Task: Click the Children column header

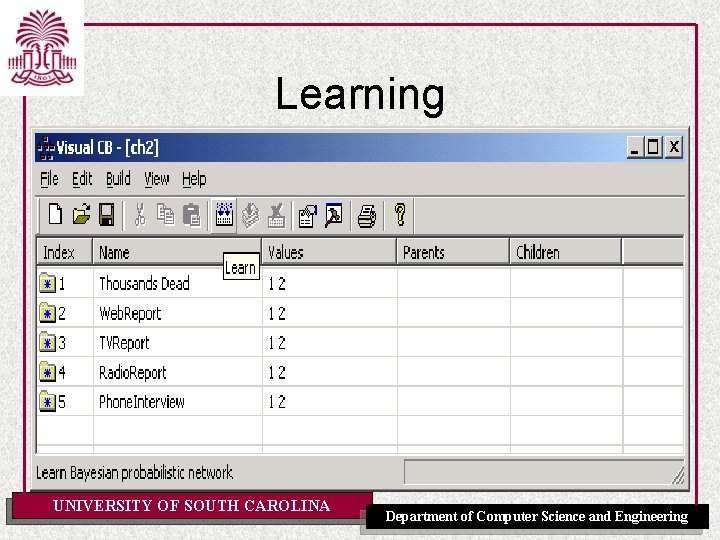Action: [566, 252]
